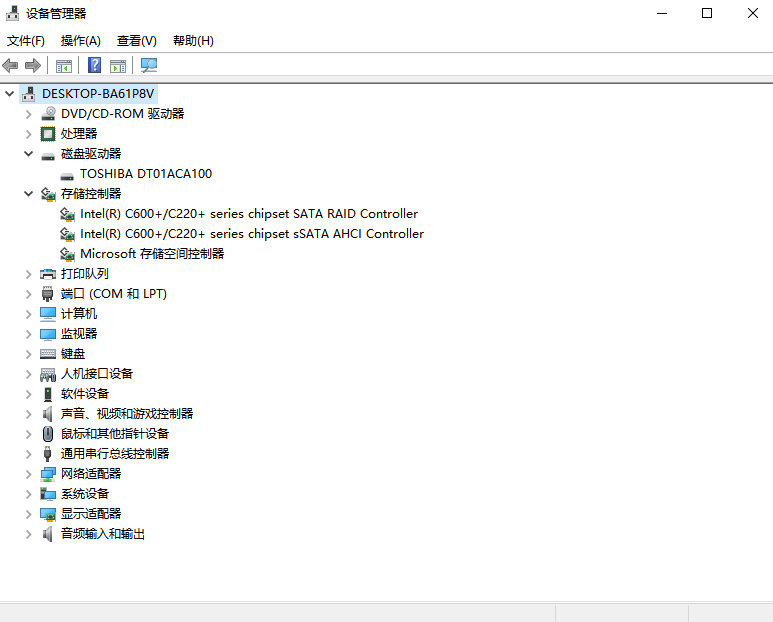Click the Microsoft 存储空间控制器 icon
The width and height of the screenshot is (773, 622).
67,254
